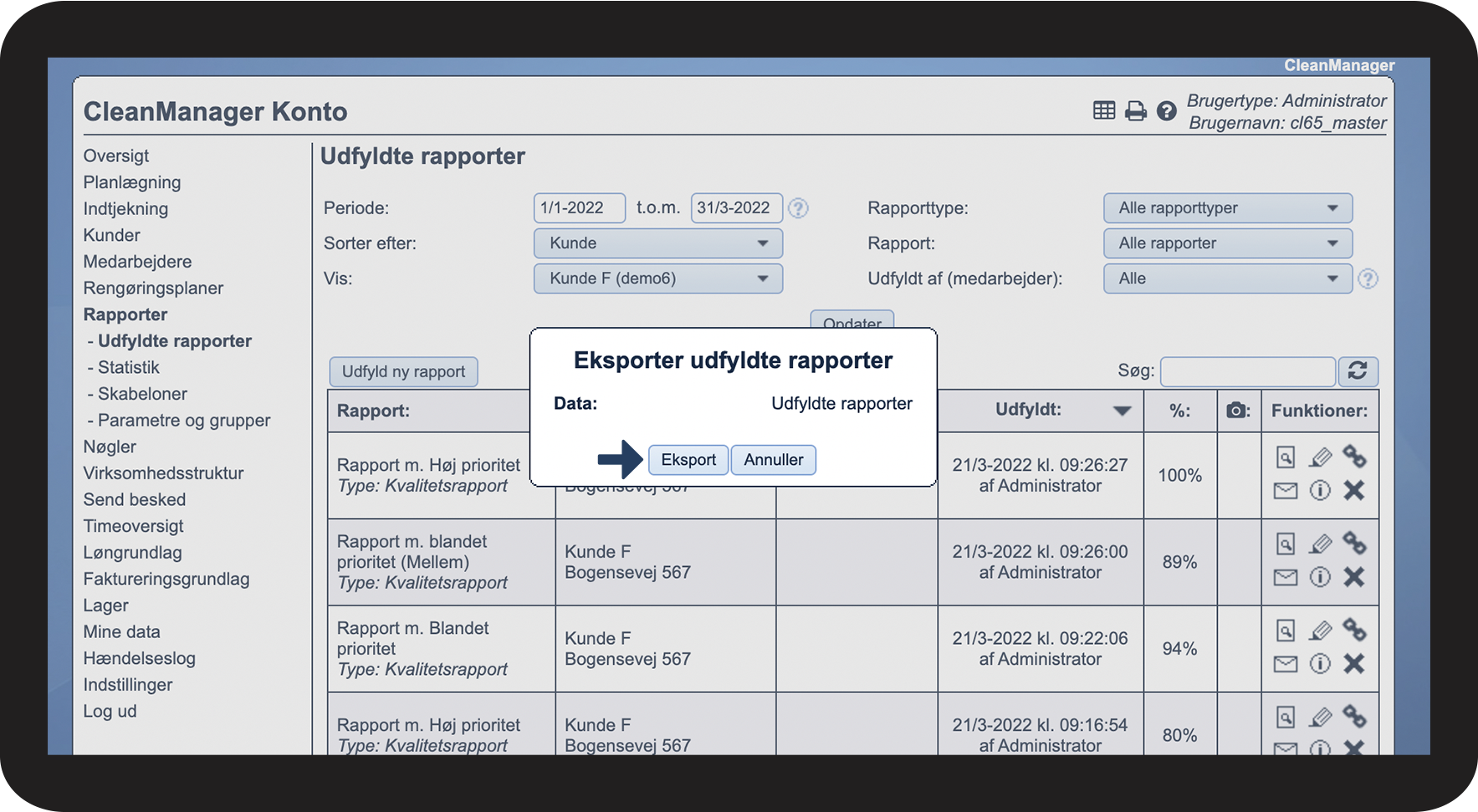Click the refresh icon beside search field

(x=1358, y=371)
